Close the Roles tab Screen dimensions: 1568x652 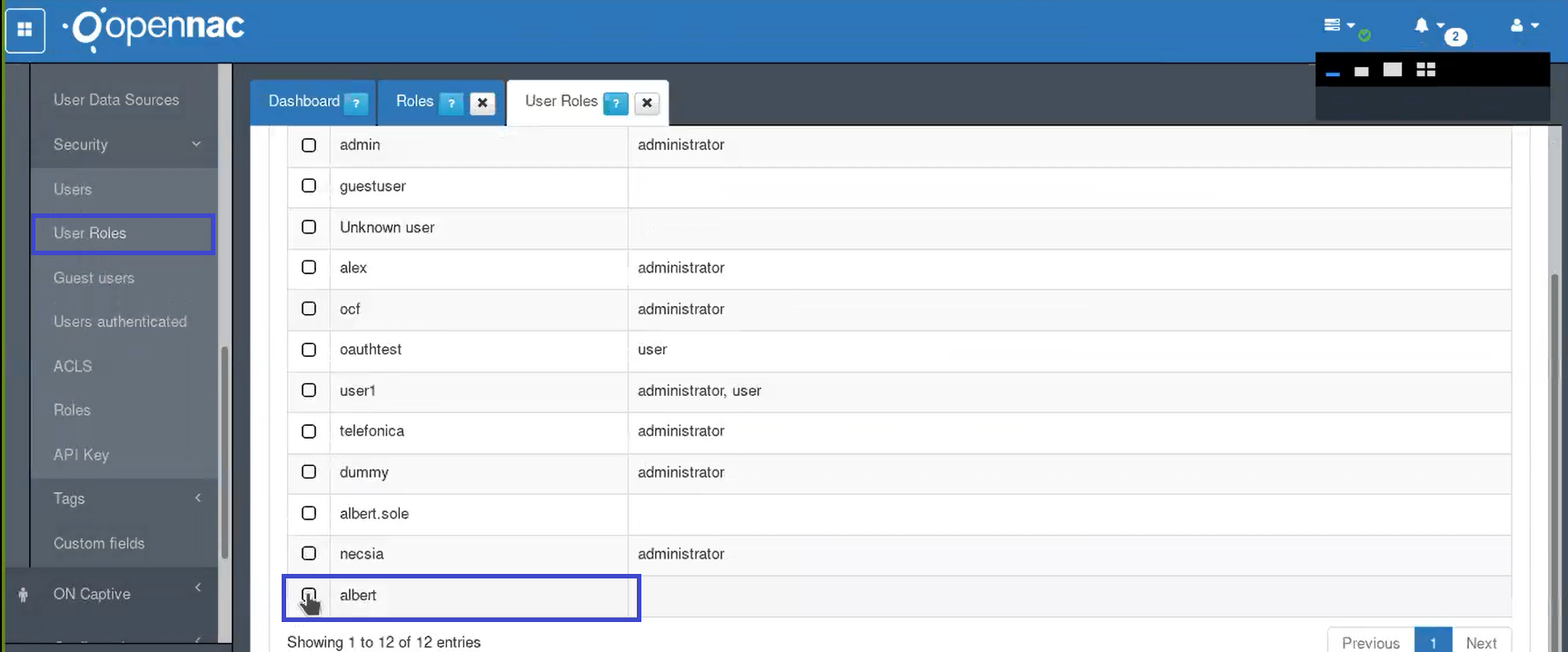(x=482, y=104)
